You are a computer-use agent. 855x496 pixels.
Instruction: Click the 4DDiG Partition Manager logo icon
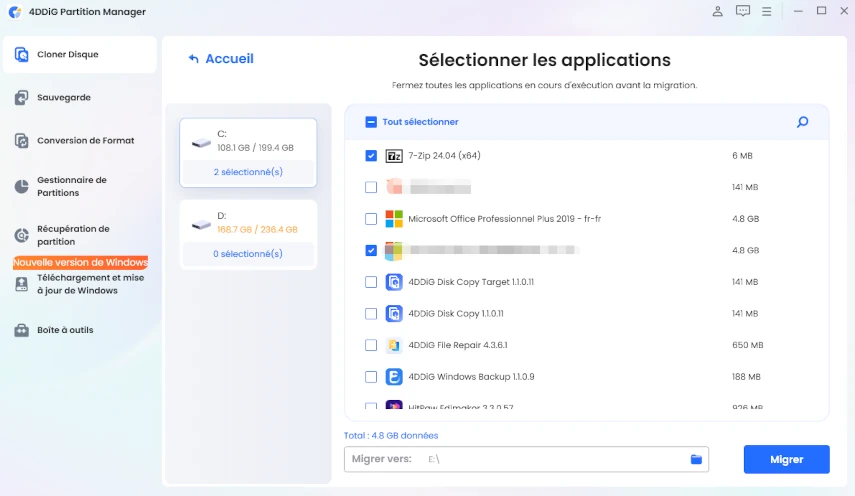tap(15, 11)
